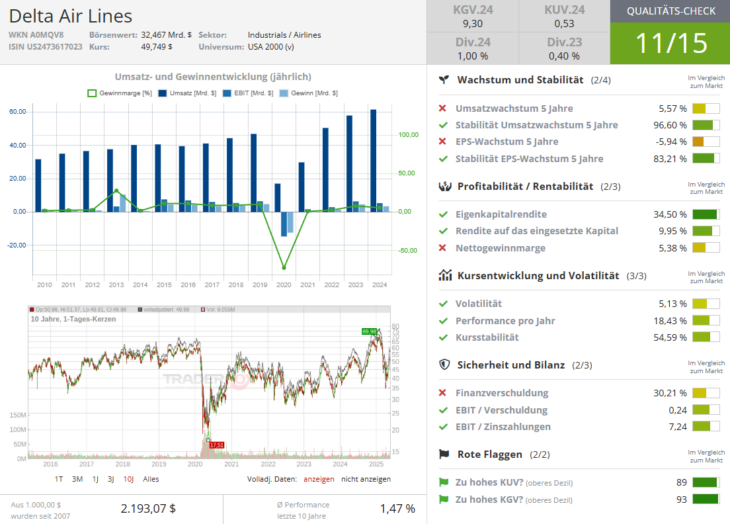Click the green check next to Stabilität EPS-Wachstum 5 Jahre
The height and width of the screenshot is (524, 730).
click(443, 159)
